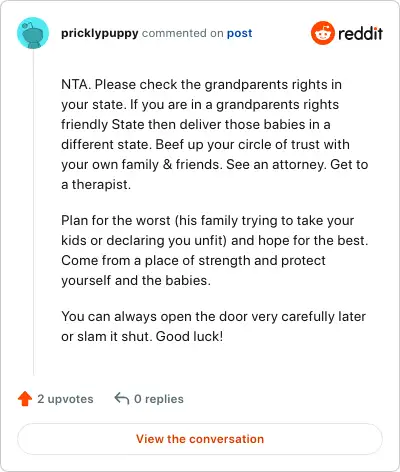Click the pricklypuppy Snoo avatar
Viewport: 400px width, 472px height.
click(33, 33)
